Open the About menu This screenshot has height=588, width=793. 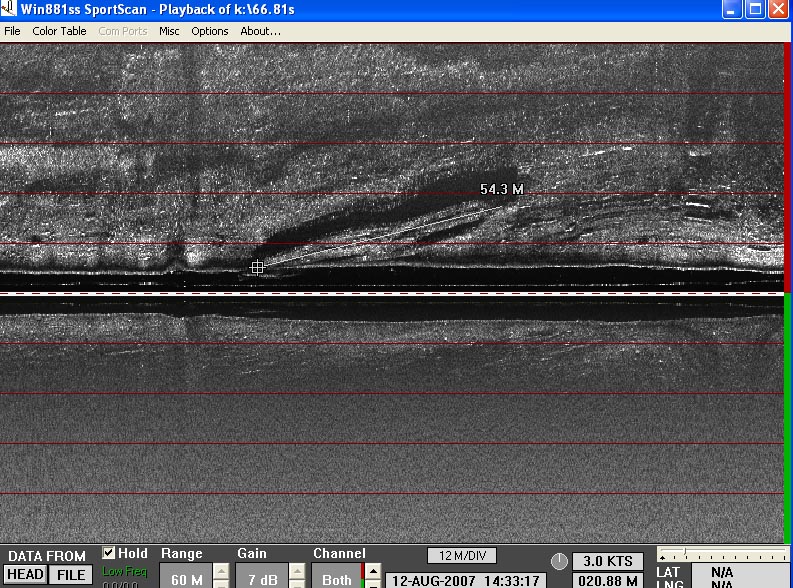click(260, 31)
